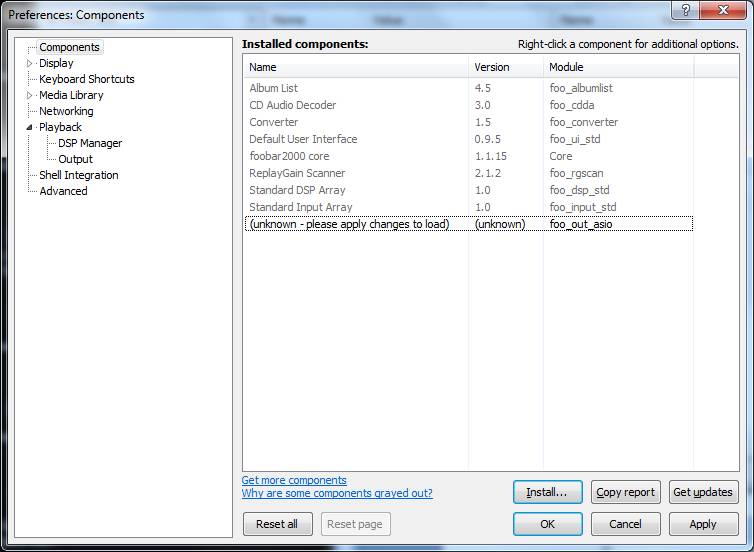Image resolution: width=754 pixels, height=552 pixels.
Task: Go to Networking preferences
Action: coord(66,111)
